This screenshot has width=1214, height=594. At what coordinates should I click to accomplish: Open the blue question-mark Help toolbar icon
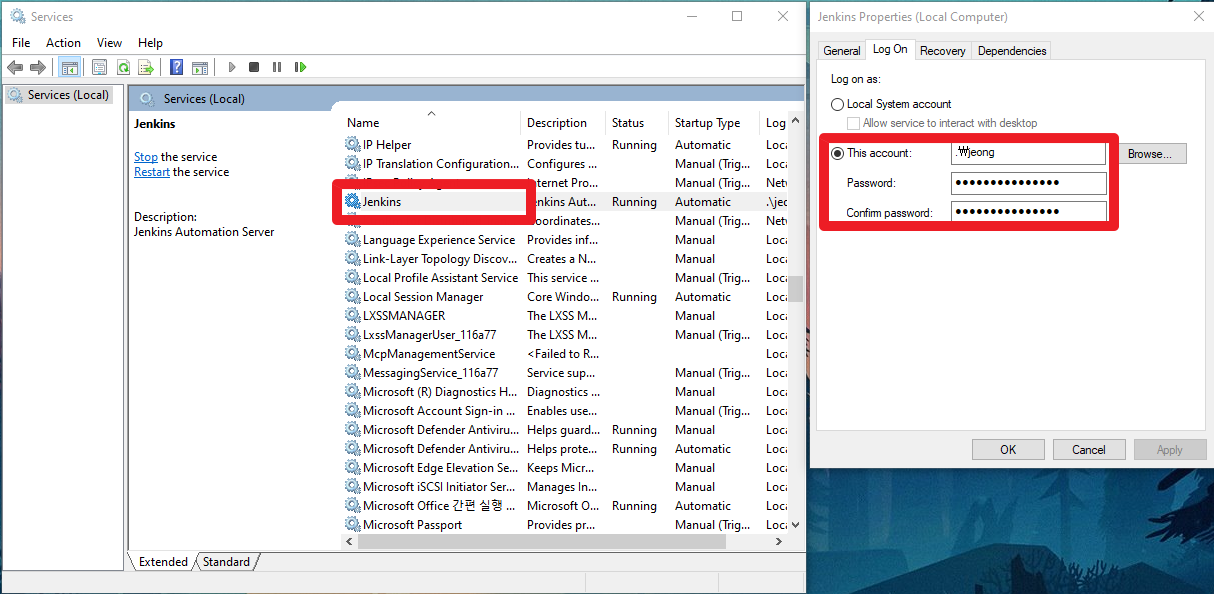[x=176, y=67]
